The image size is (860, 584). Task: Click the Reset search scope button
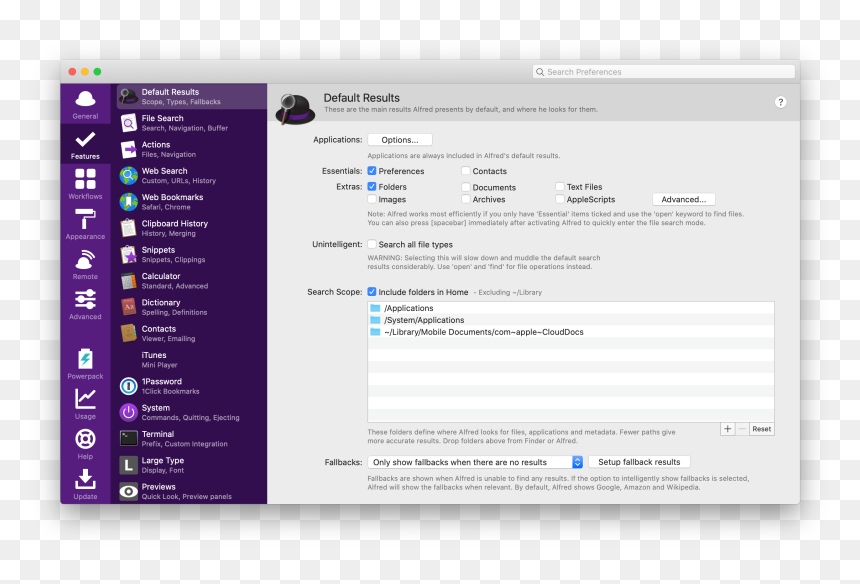[x=761, y=429]
